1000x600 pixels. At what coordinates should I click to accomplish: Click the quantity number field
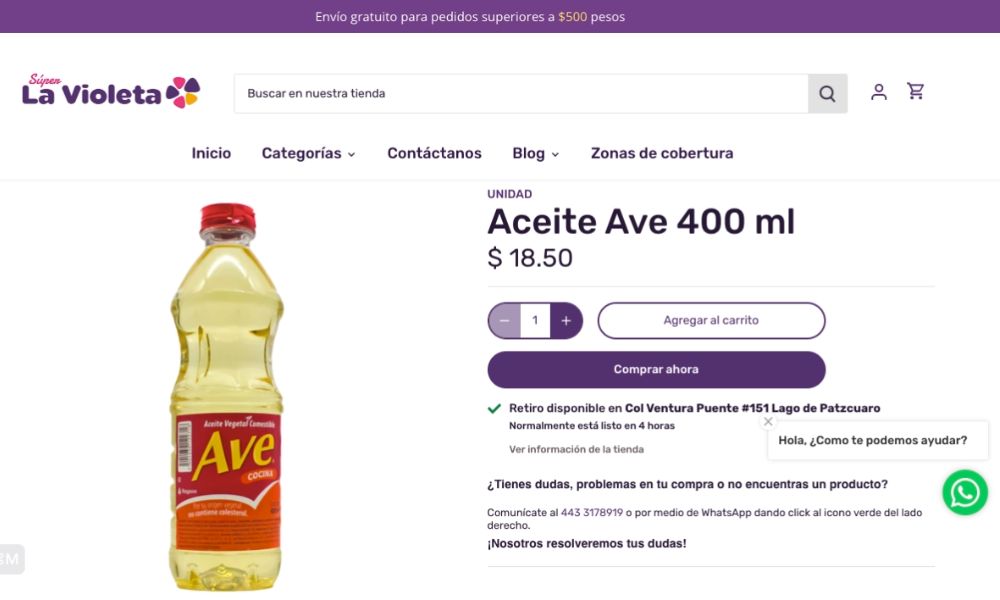point(535,321)
